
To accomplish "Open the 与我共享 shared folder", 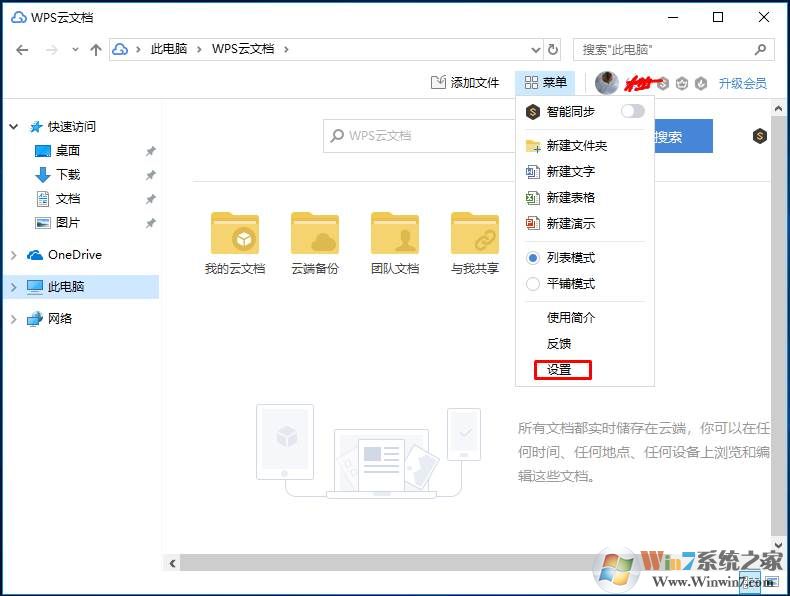I will (474, 233).
